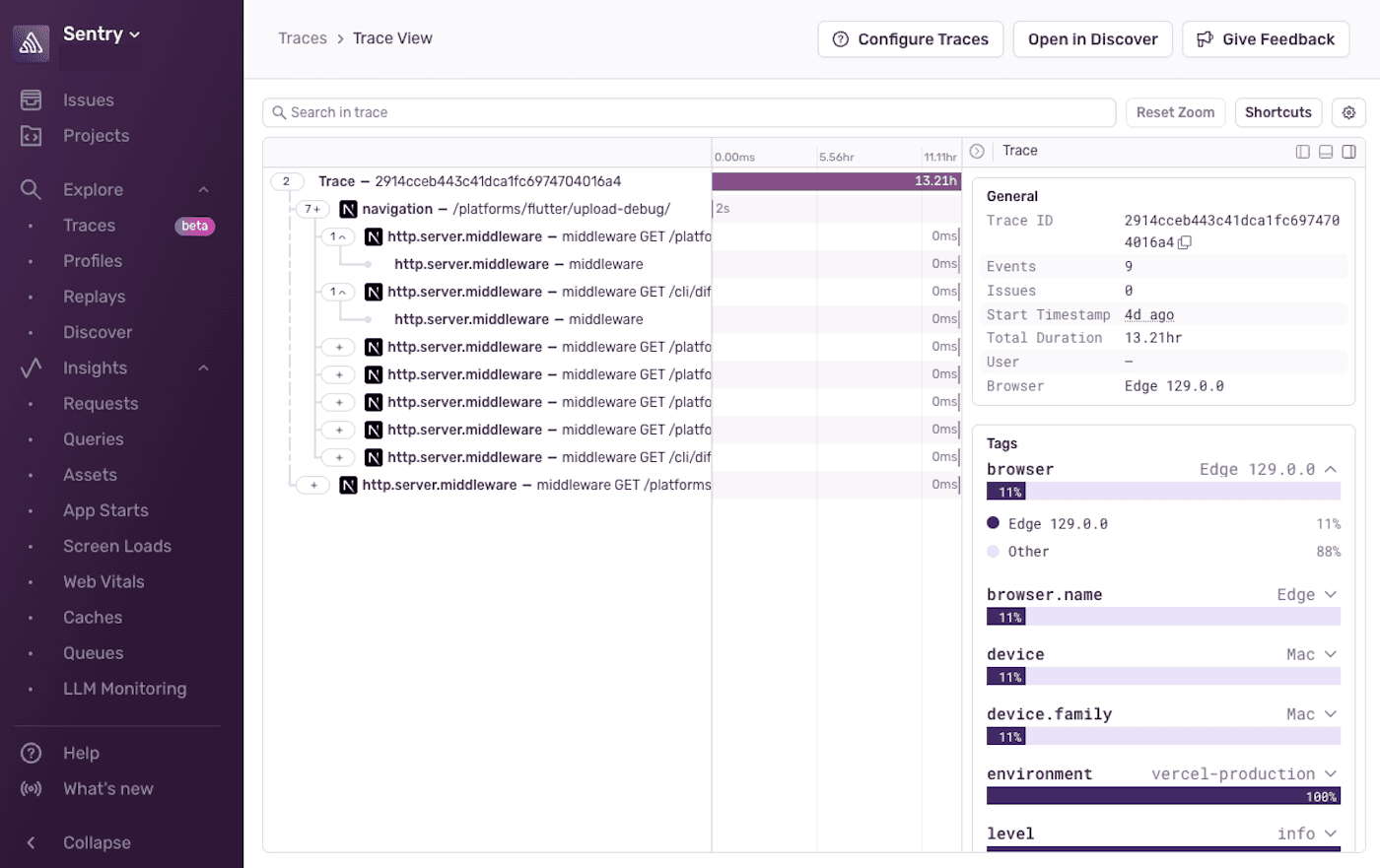
Task: Click the Search in trace input field
Action: pyautogui.click(x=688, y=112)
